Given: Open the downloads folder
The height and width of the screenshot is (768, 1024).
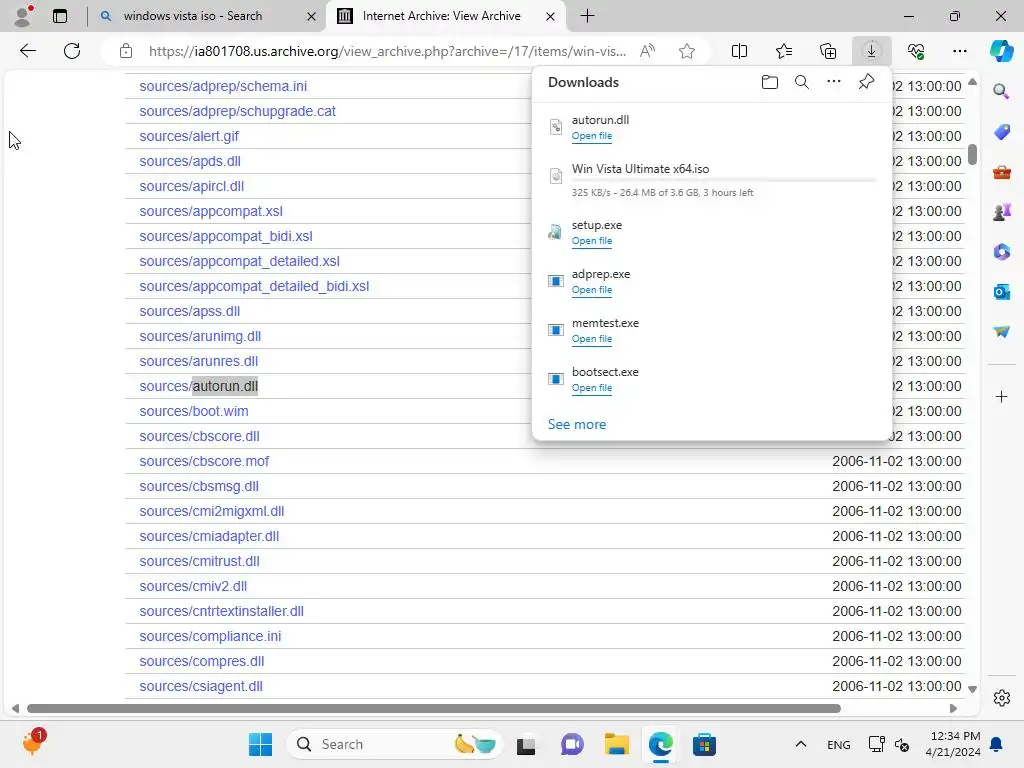Looking at the screenshot, I should click(x=770, y=82).
